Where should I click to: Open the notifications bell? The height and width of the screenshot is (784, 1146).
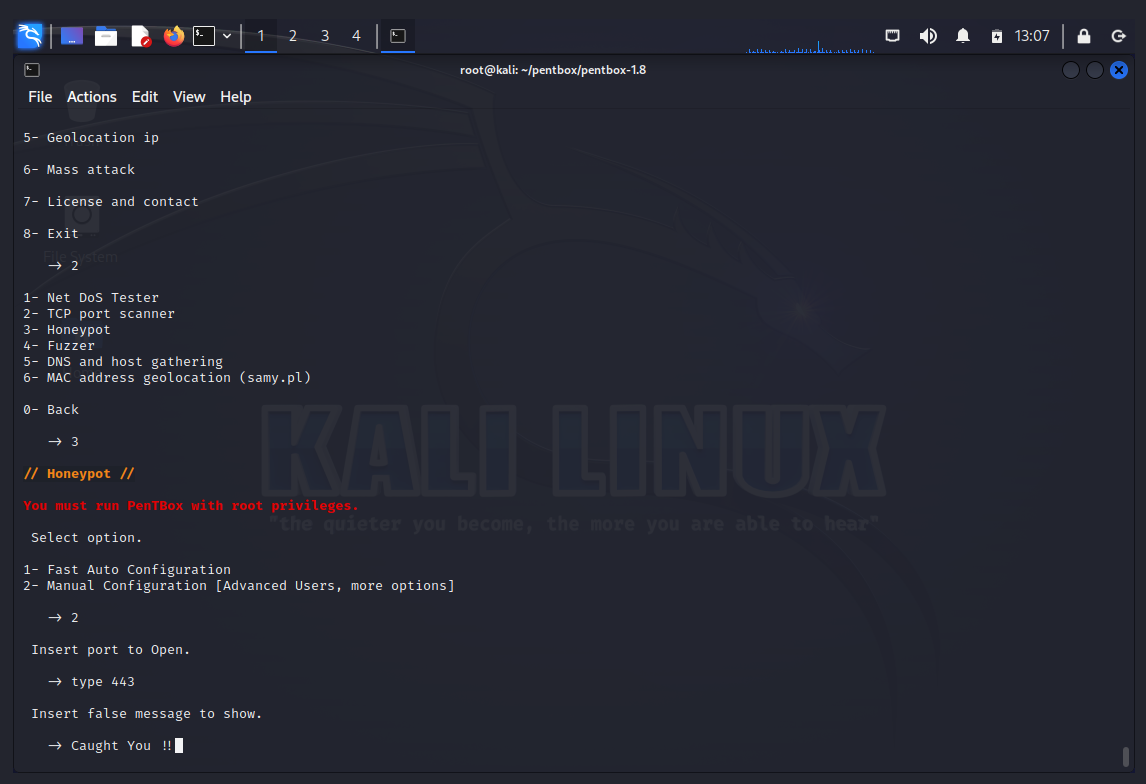(x=963, y=36)
